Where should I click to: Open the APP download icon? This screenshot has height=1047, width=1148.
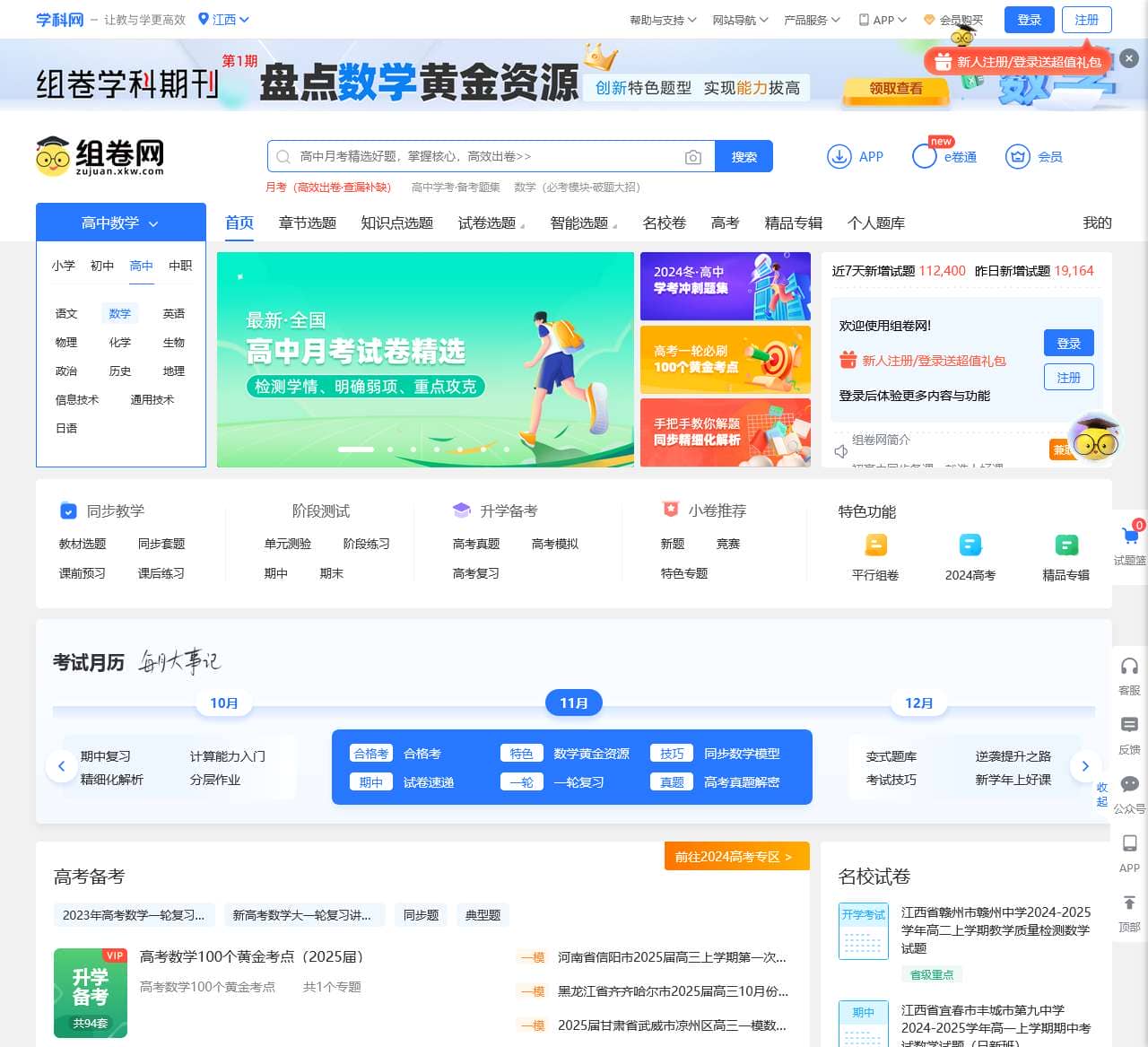click(x=839, y=156)
